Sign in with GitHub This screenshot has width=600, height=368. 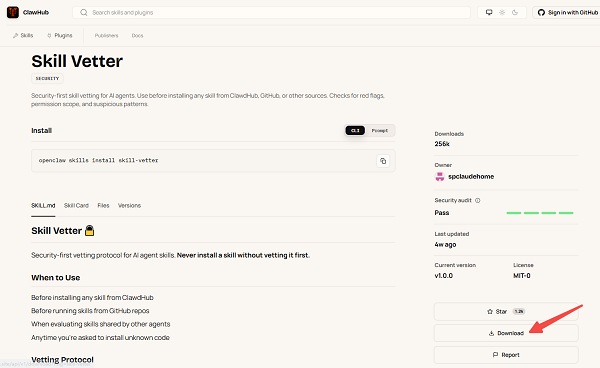[x=567, y=12]
